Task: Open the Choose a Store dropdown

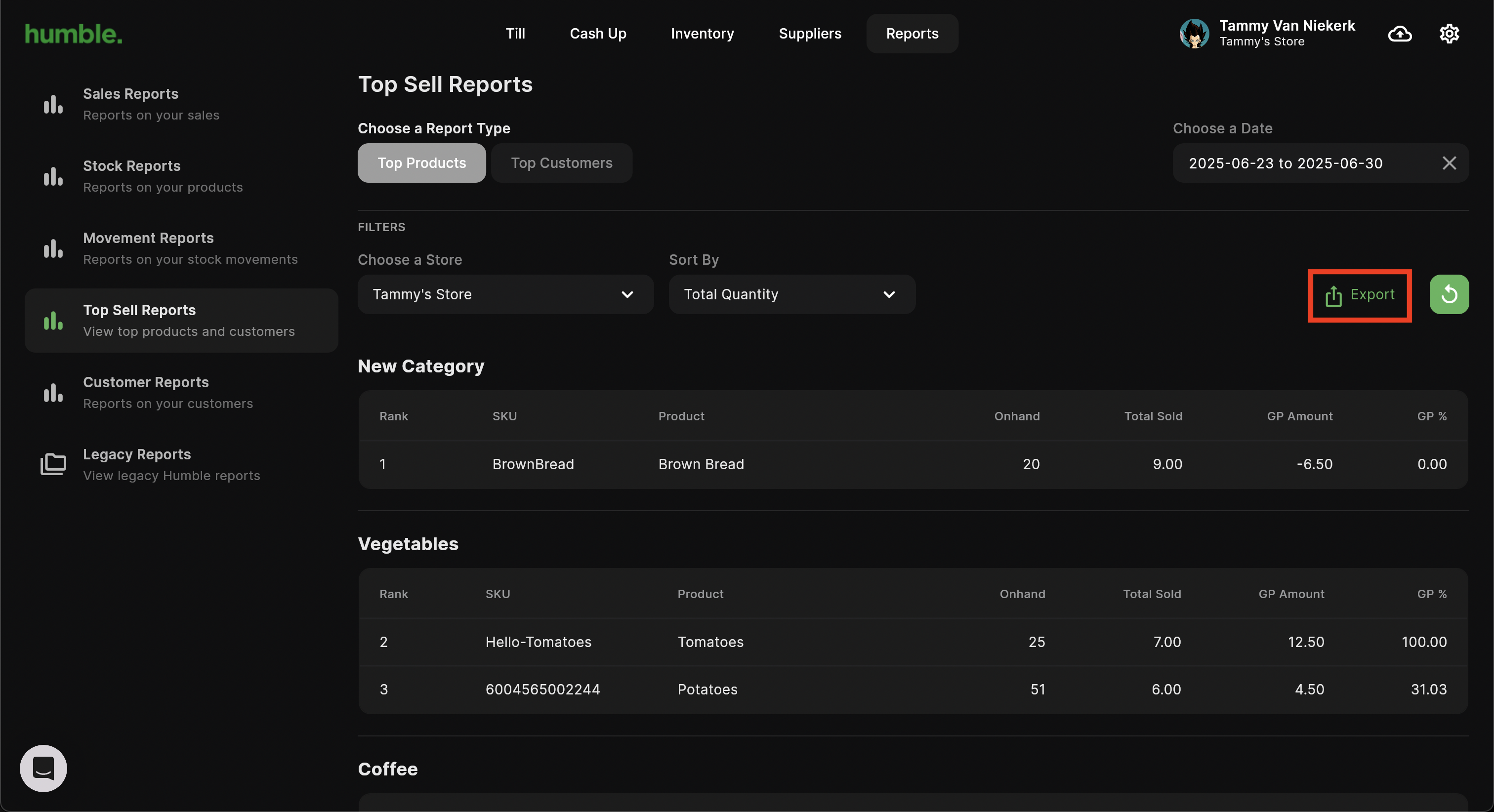Action: pyautogui.click(x=506, y=294)
